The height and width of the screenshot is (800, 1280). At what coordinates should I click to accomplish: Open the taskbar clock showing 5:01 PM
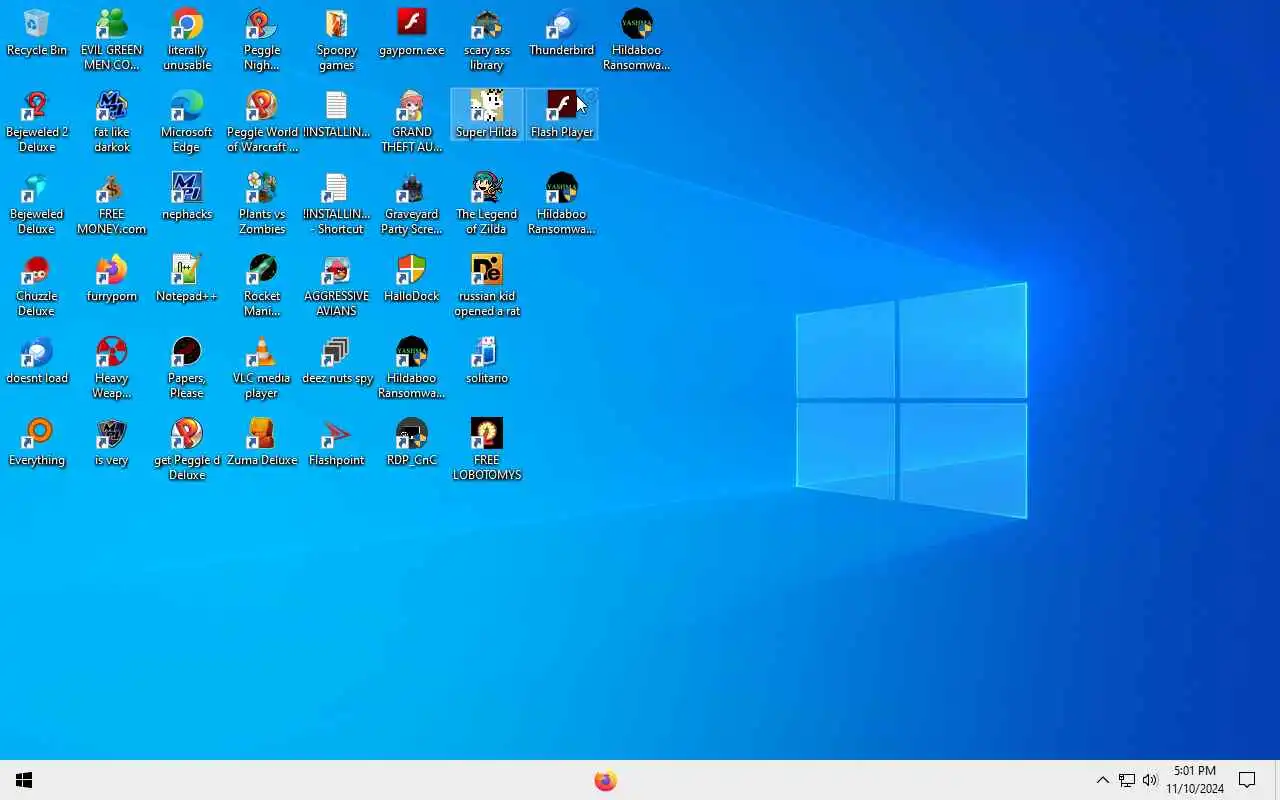[x=1195, y=780]
